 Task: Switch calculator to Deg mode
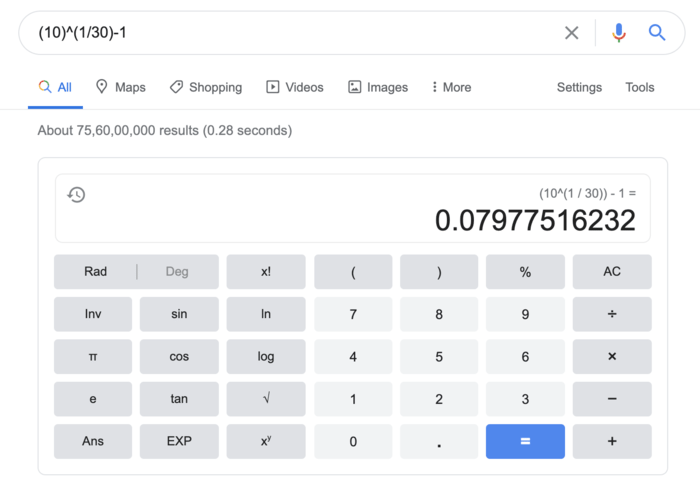click(177, 272)
